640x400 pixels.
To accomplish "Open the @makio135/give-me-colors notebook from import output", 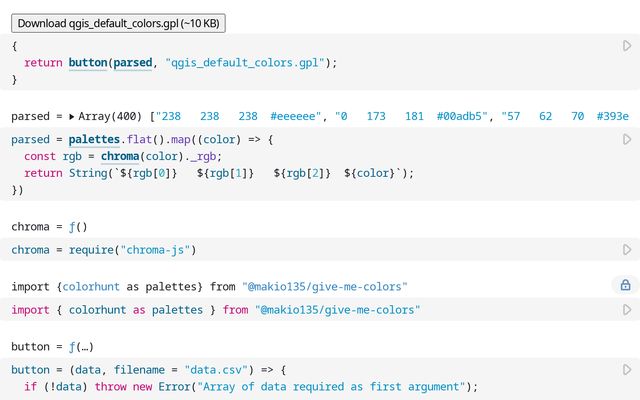I will click(324, 287).
